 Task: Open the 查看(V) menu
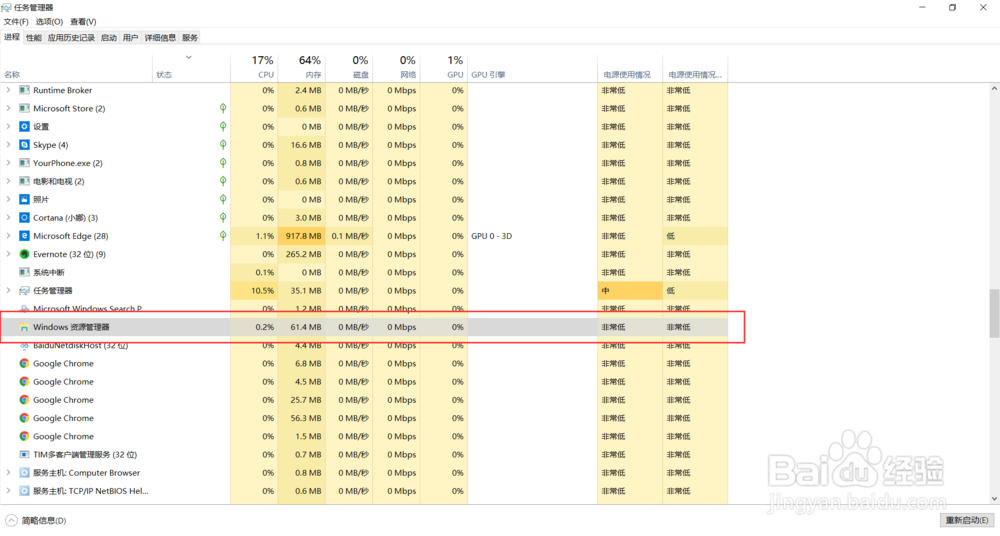tap(83, 22)
